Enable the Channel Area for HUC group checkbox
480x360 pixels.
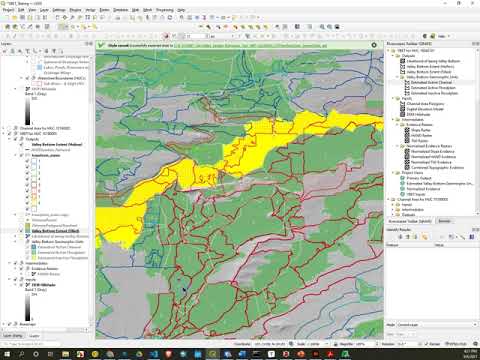[9, 128]
